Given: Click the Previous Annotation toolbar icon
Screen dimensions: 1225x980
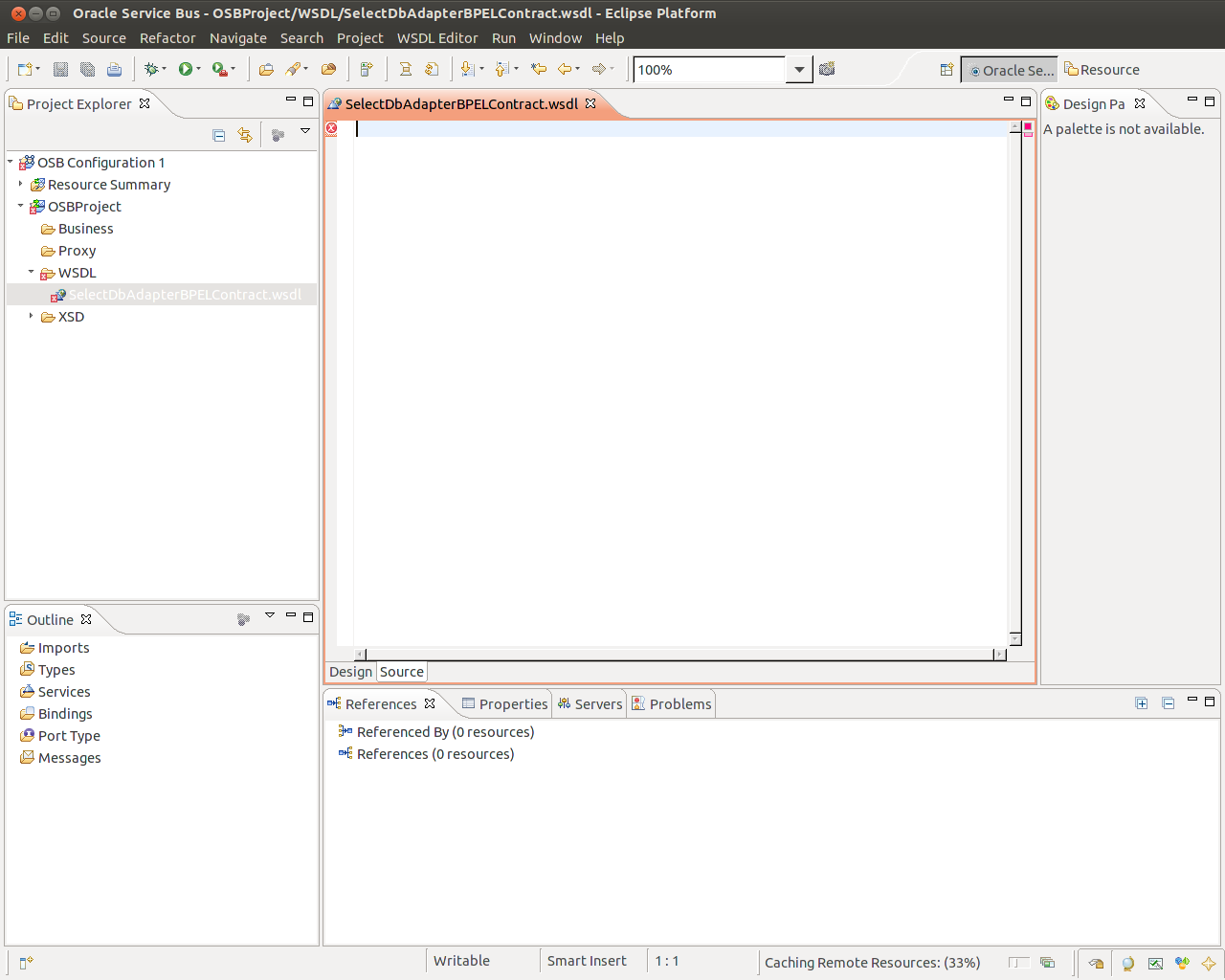Looking at the screenshot, I should (501, 69).
